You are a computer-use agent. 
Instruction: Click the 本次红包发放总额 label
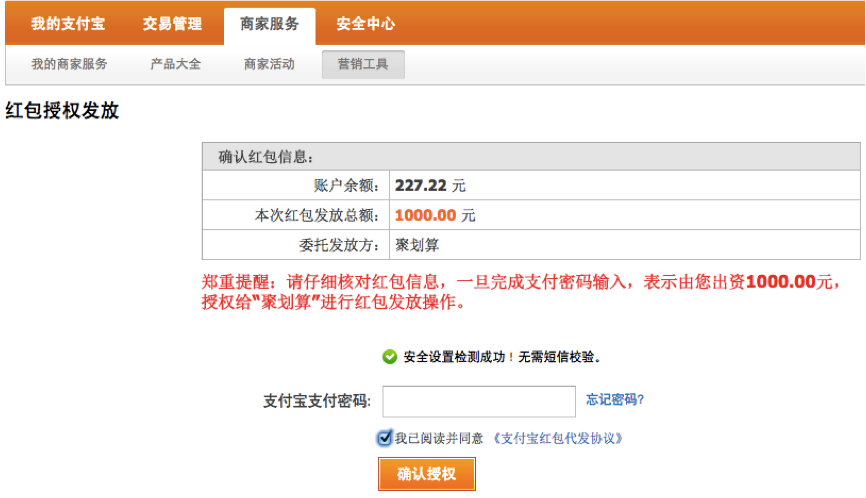(318, 215)
